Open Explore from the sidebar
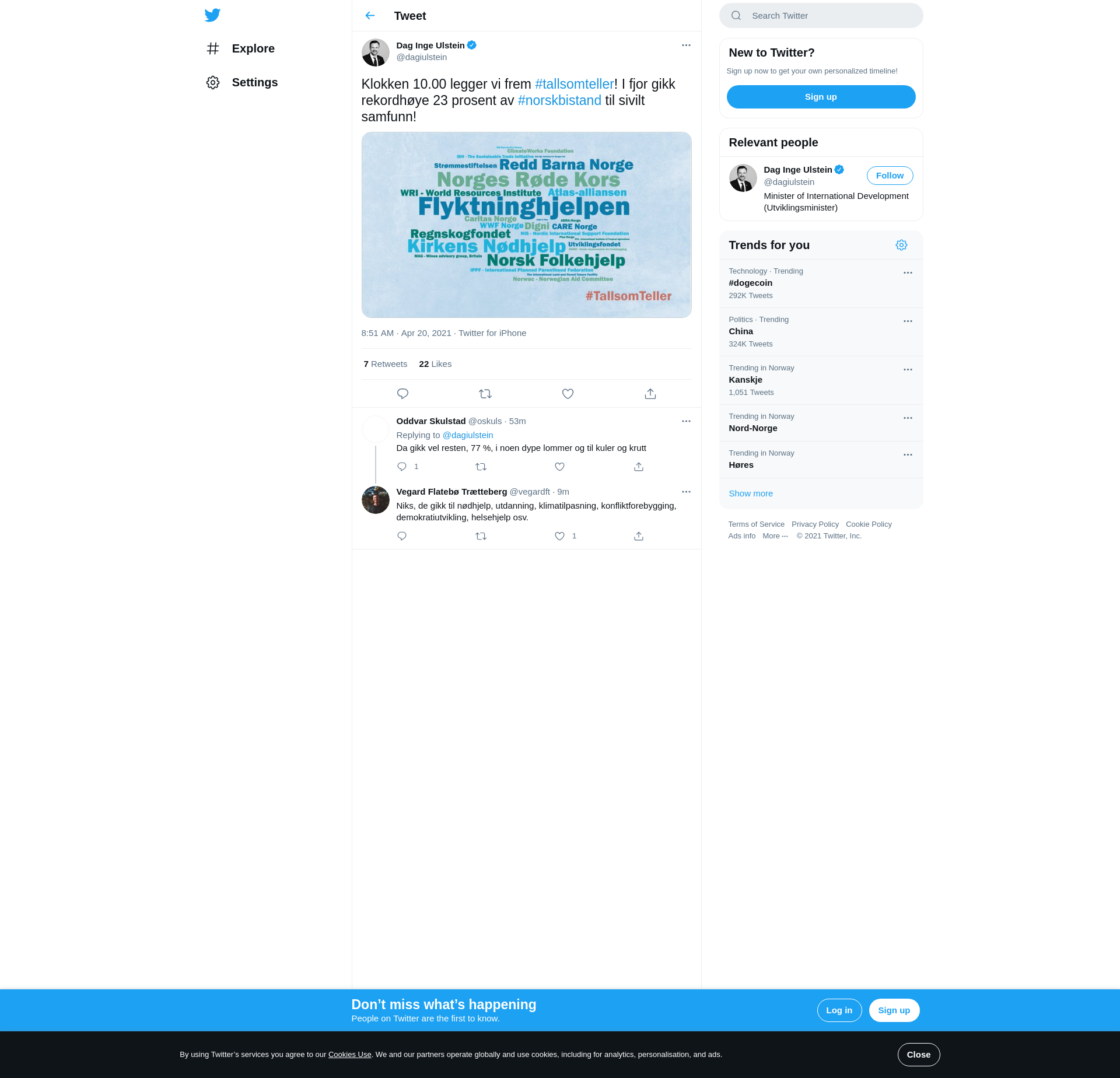Screen dimensions: 1120x1078 [x=240, y=48]
